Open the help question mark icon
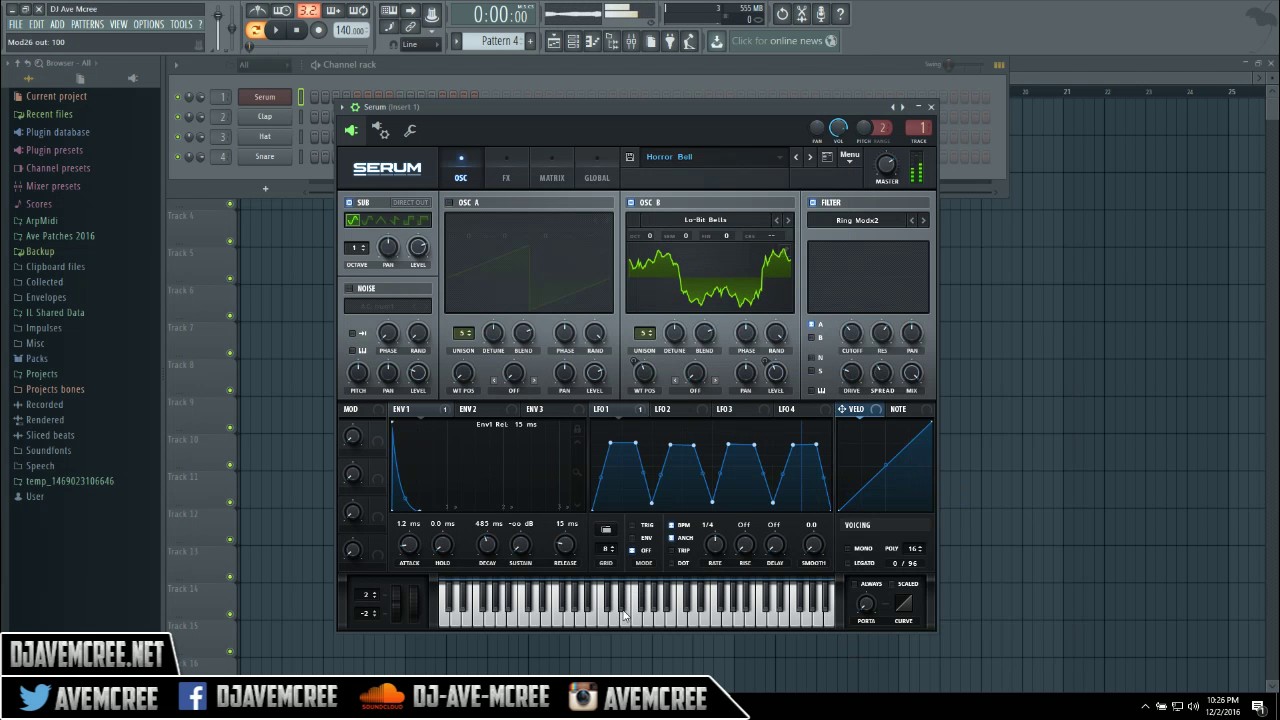Viewport: 1280px width, 720px height. 840,14
